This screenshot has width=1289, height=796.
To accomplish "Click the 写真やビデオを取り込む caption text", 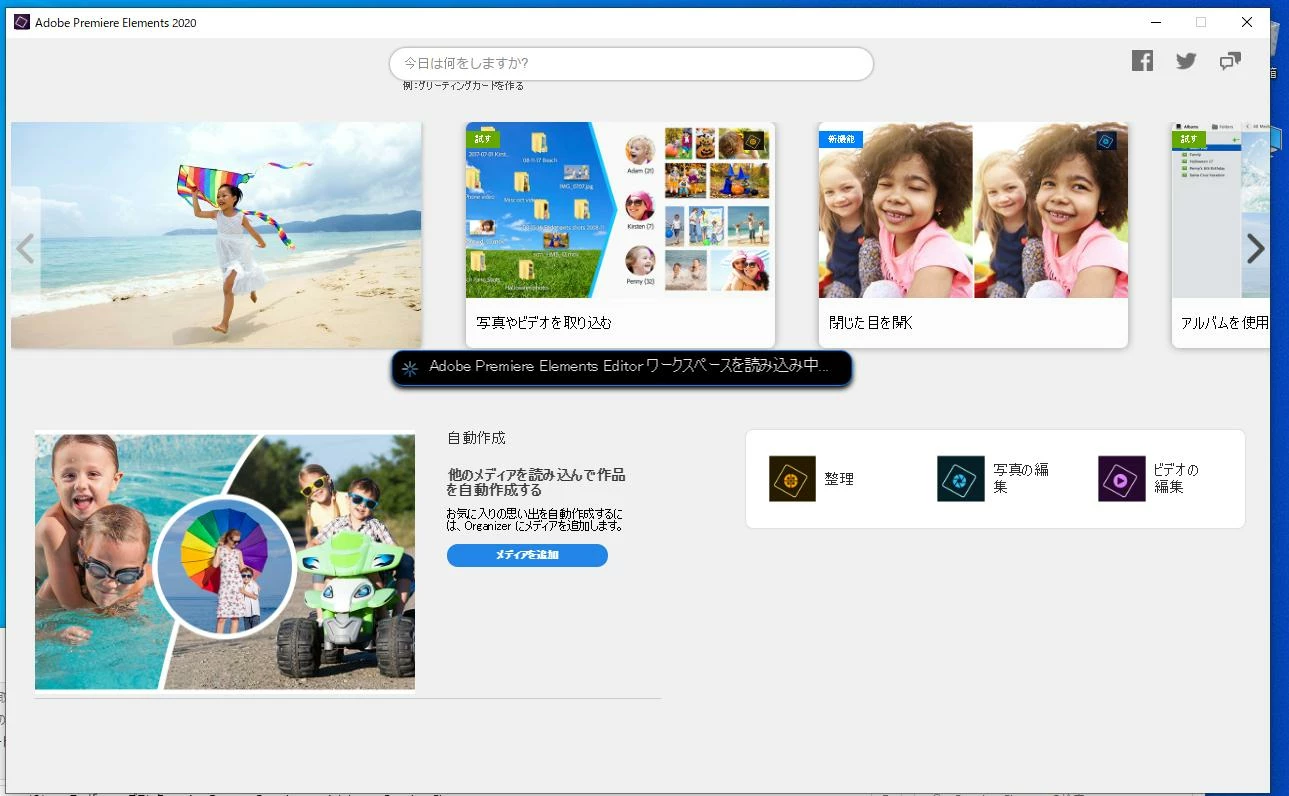I will tap(544, 323).
